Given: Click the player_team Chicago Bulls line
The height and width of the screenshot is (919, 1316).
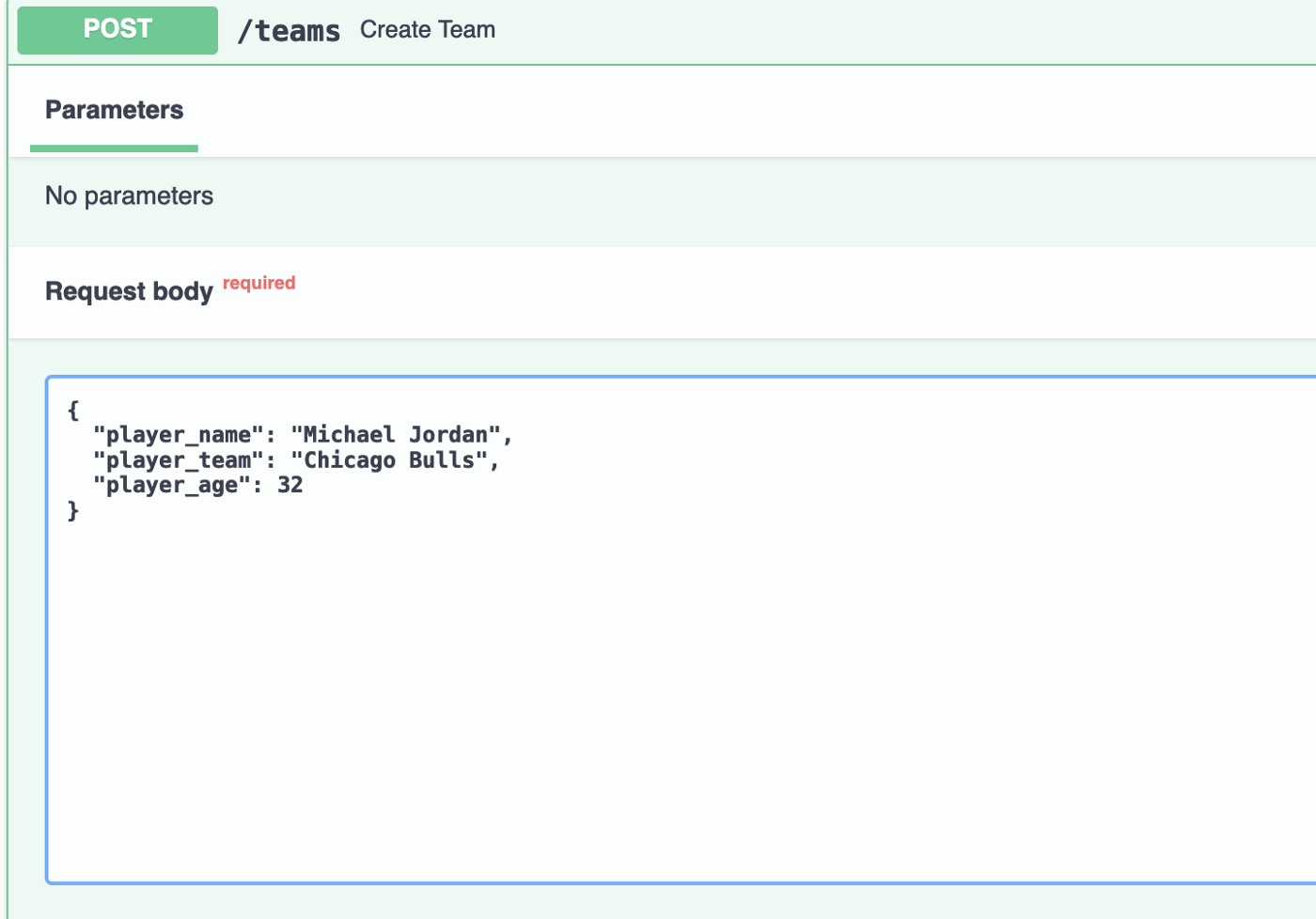Looking at the screenshot, I should (x=296, y=460).
